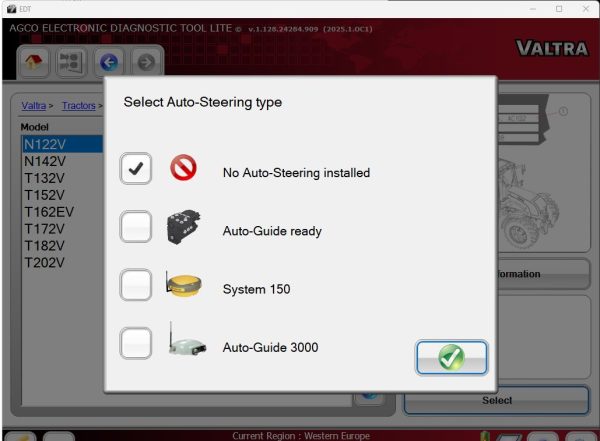Screen dimensions: 600x441
Task: Click the red prohibited icon
Action: (x=183, y=167)
